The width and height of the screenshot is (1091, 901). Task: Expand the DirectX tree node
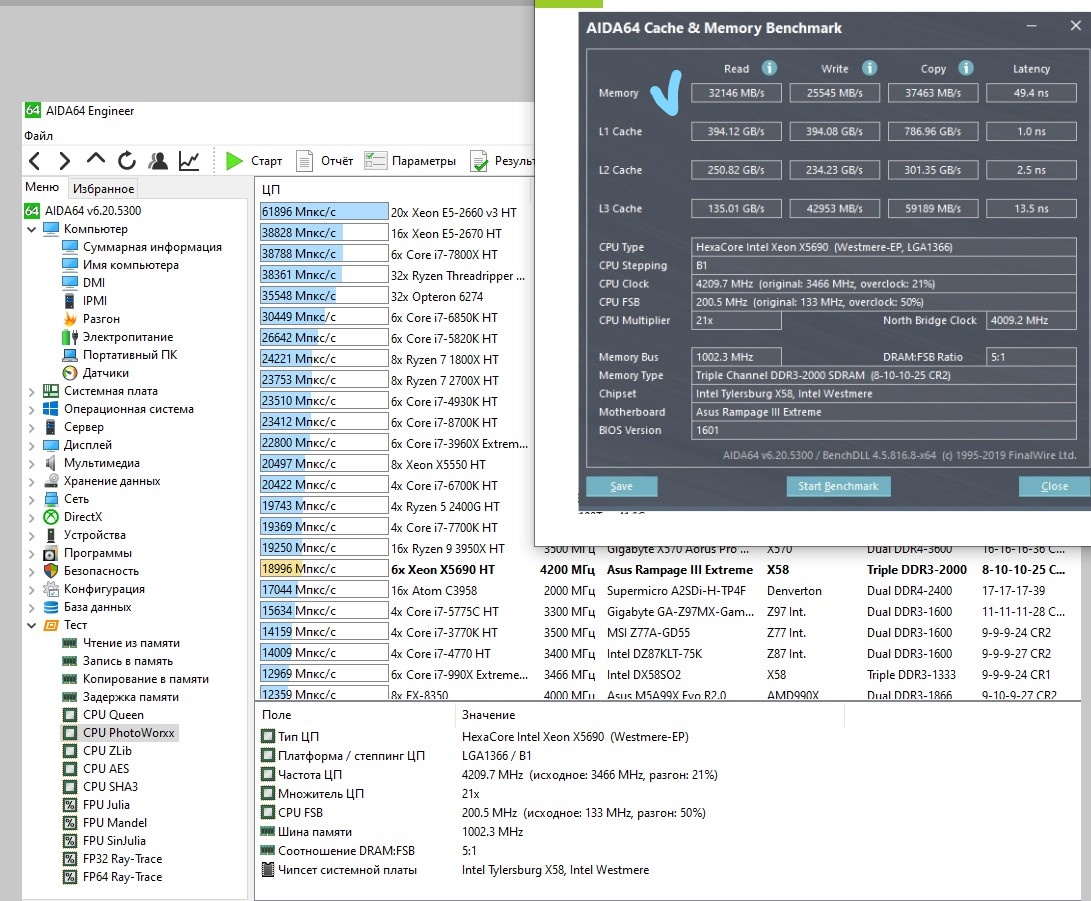(x=31, y=518)
